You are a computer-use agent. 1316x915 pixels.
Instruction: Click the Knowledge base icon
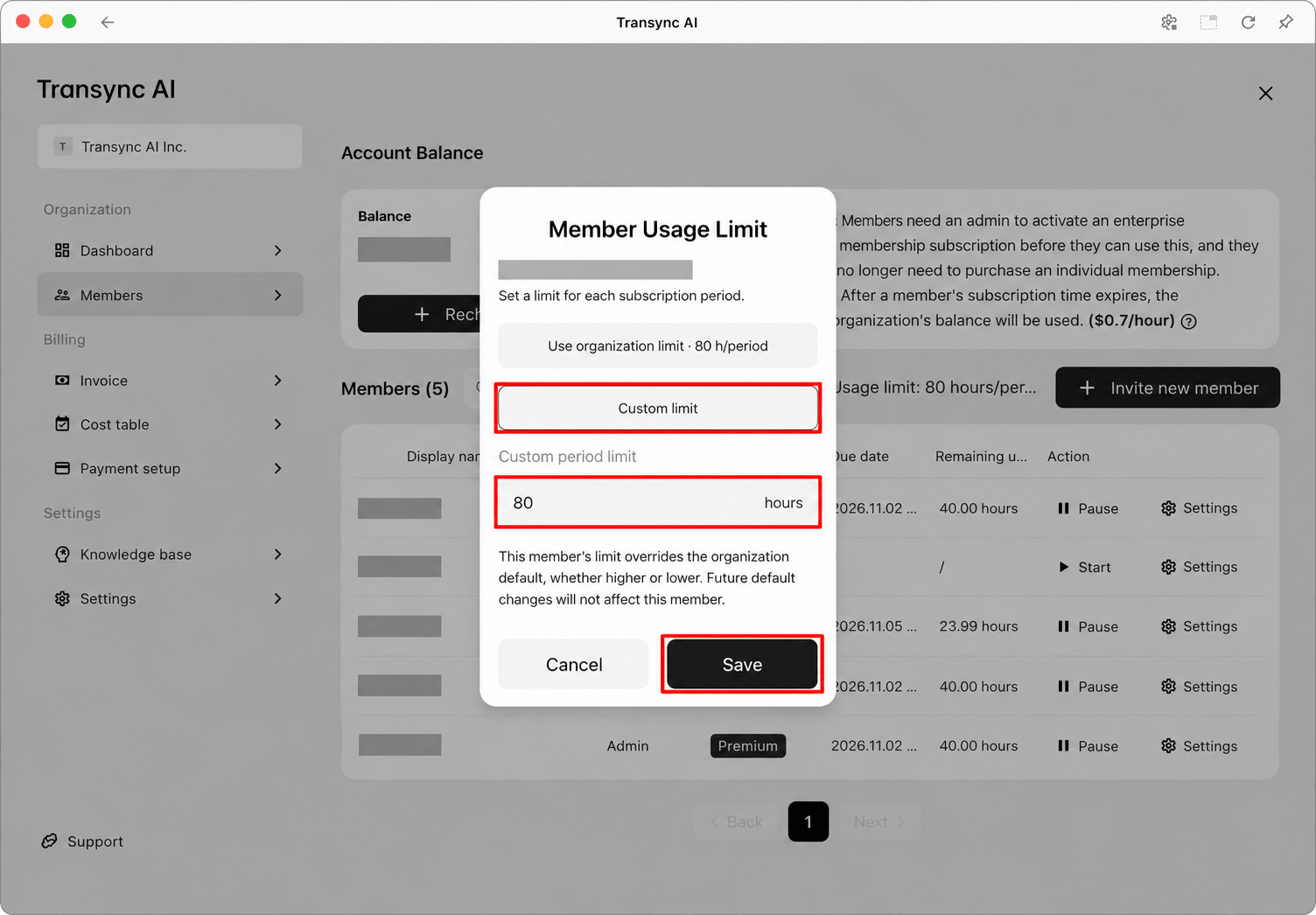pos(62,555)
